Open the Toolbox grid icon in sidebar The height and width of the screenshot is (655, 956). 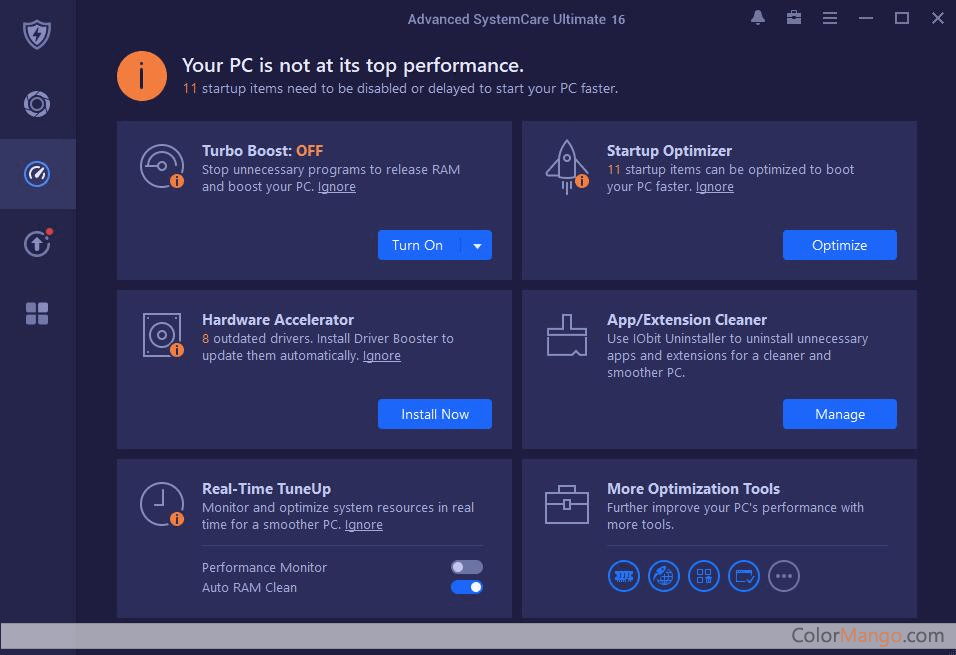37,314
